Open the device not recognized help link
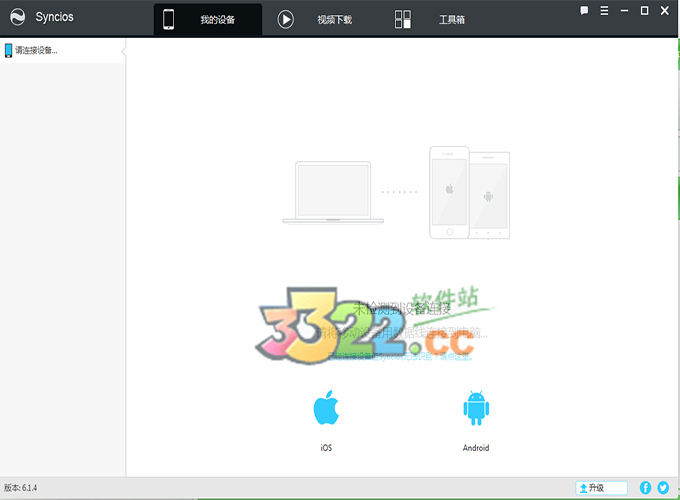 point(400,356)
